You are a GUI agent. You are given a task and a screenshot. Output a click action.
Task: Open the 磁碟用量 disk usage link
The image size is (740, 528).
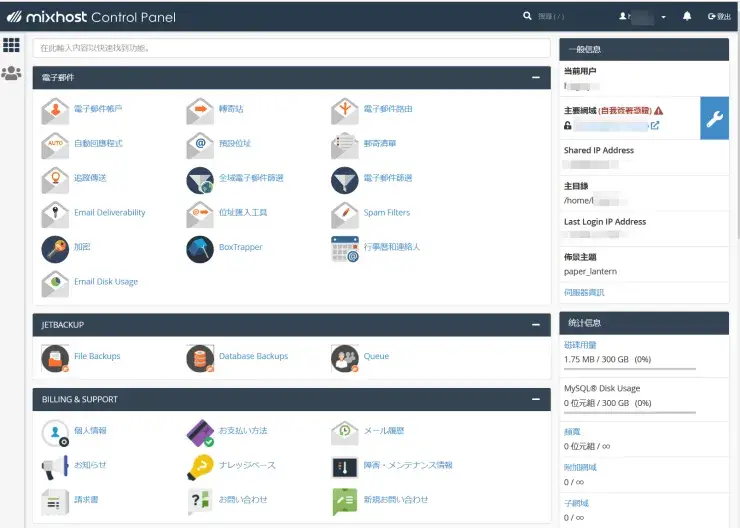[580, 345]
